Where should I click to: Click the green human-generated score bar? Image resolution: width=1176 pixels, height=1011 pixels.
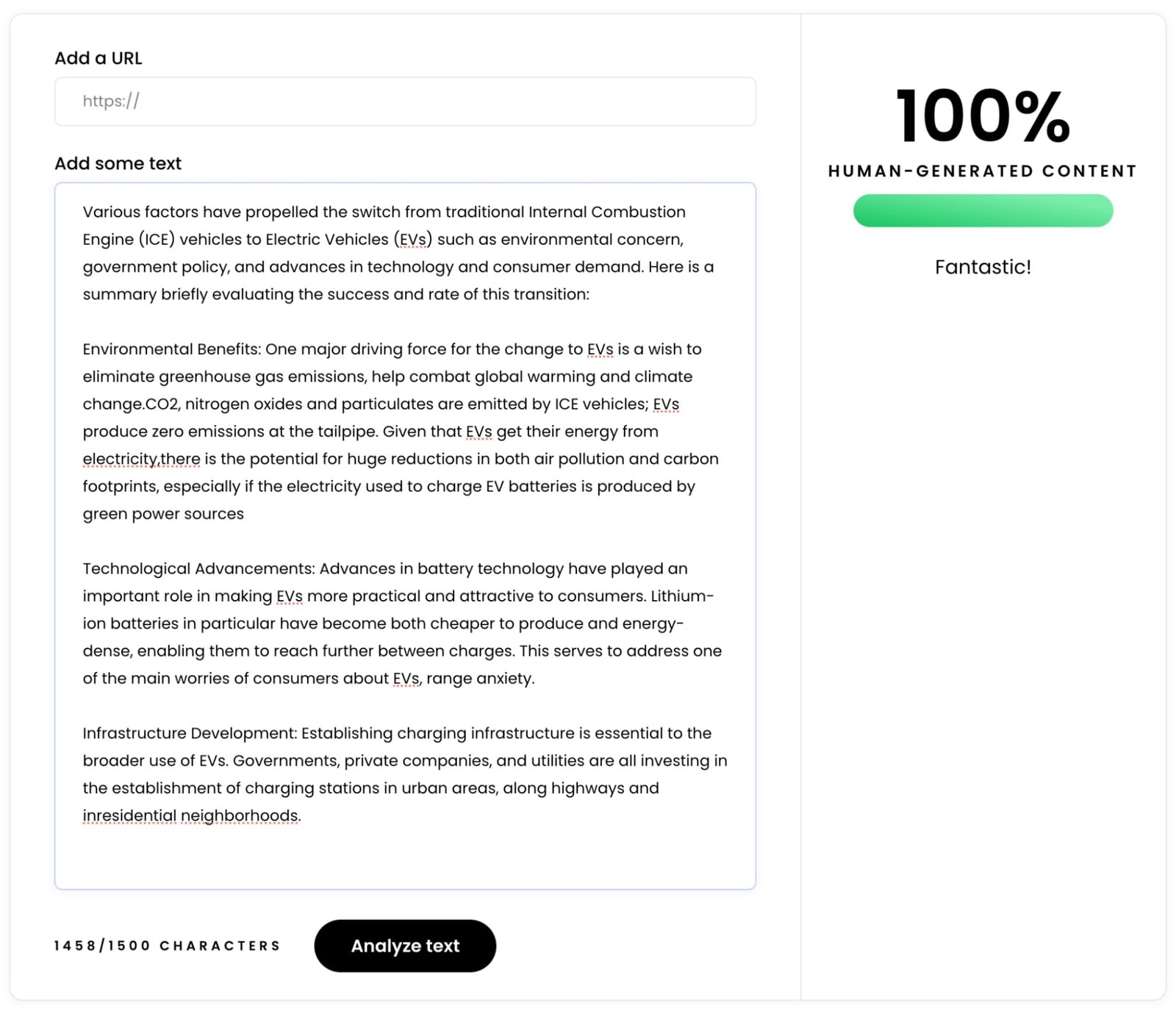pyautogui.click(x=983, y=211)
